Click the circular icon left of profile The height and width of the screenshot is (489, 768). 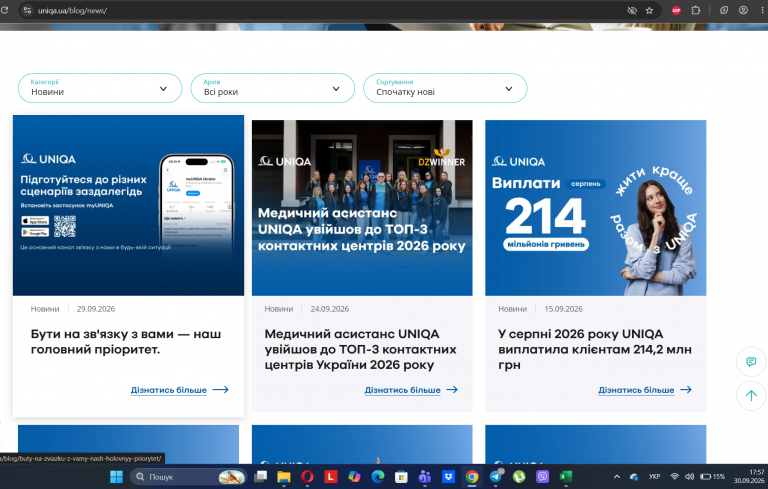[x=724, y=10]
